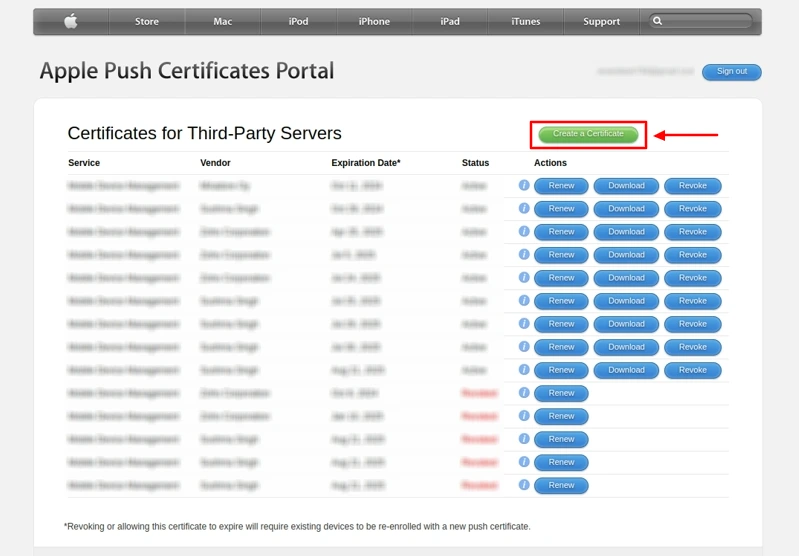Image resolution: width=799 pixels, height=556 pixels.
Task: Open info icon in the second Revoked row
Action: (524, 415)
